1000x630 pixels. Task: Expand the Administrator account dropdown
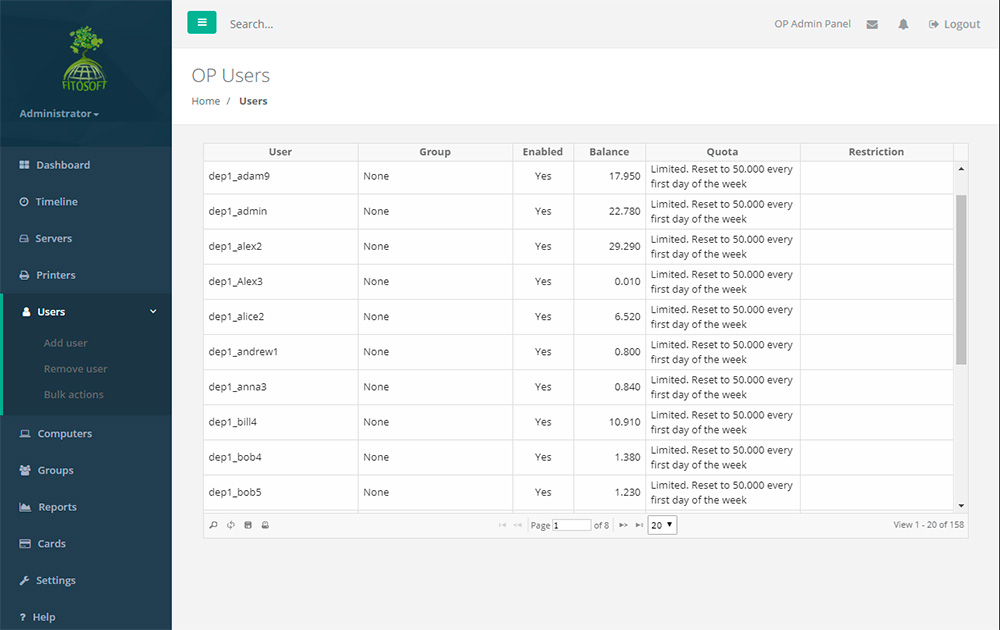(59, 114)
